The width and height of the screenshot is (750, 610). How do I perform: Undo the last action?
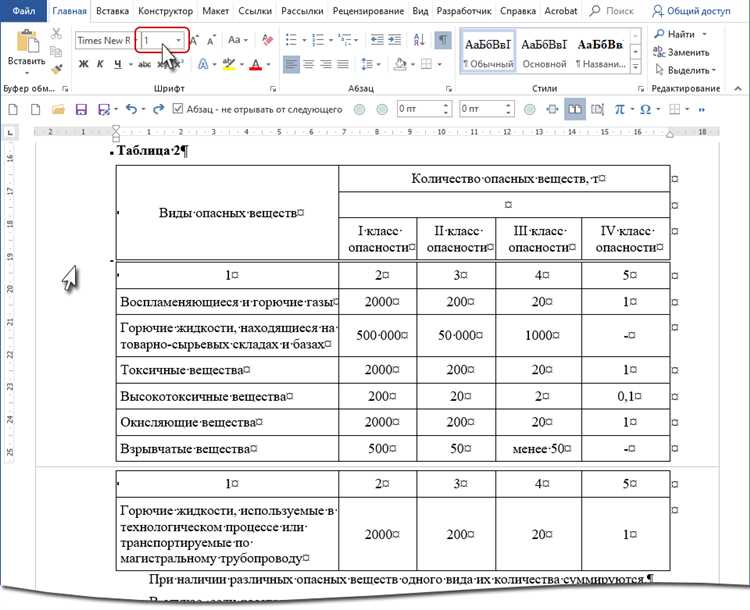tap(132, 109)
